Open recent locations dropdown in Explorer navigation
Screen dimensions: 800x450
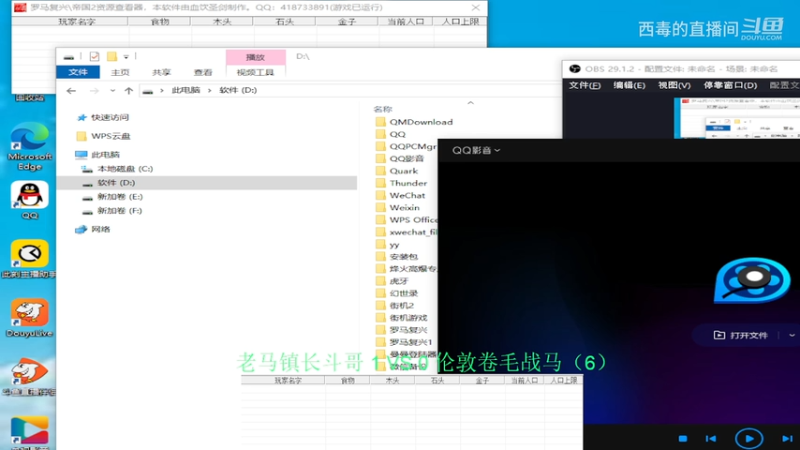click(112, 90)
